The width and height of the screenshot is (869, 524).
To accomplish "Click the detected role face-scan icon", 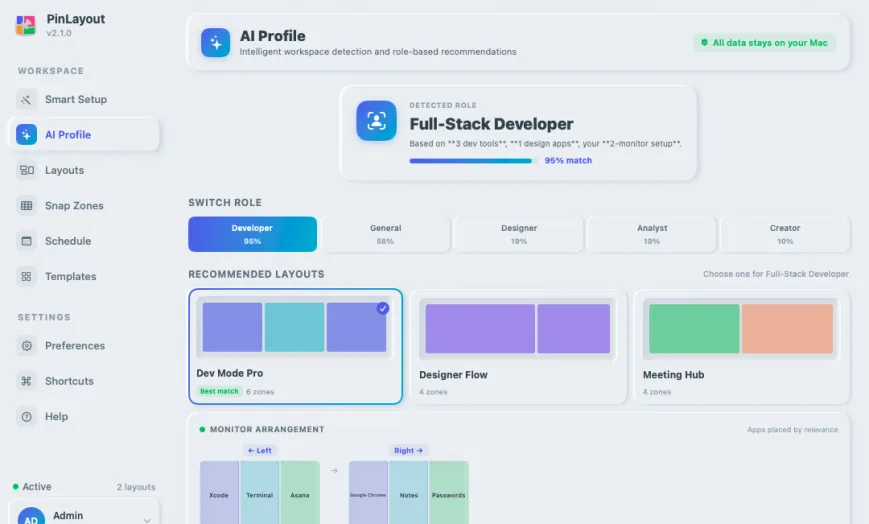I will pos(376,121).
